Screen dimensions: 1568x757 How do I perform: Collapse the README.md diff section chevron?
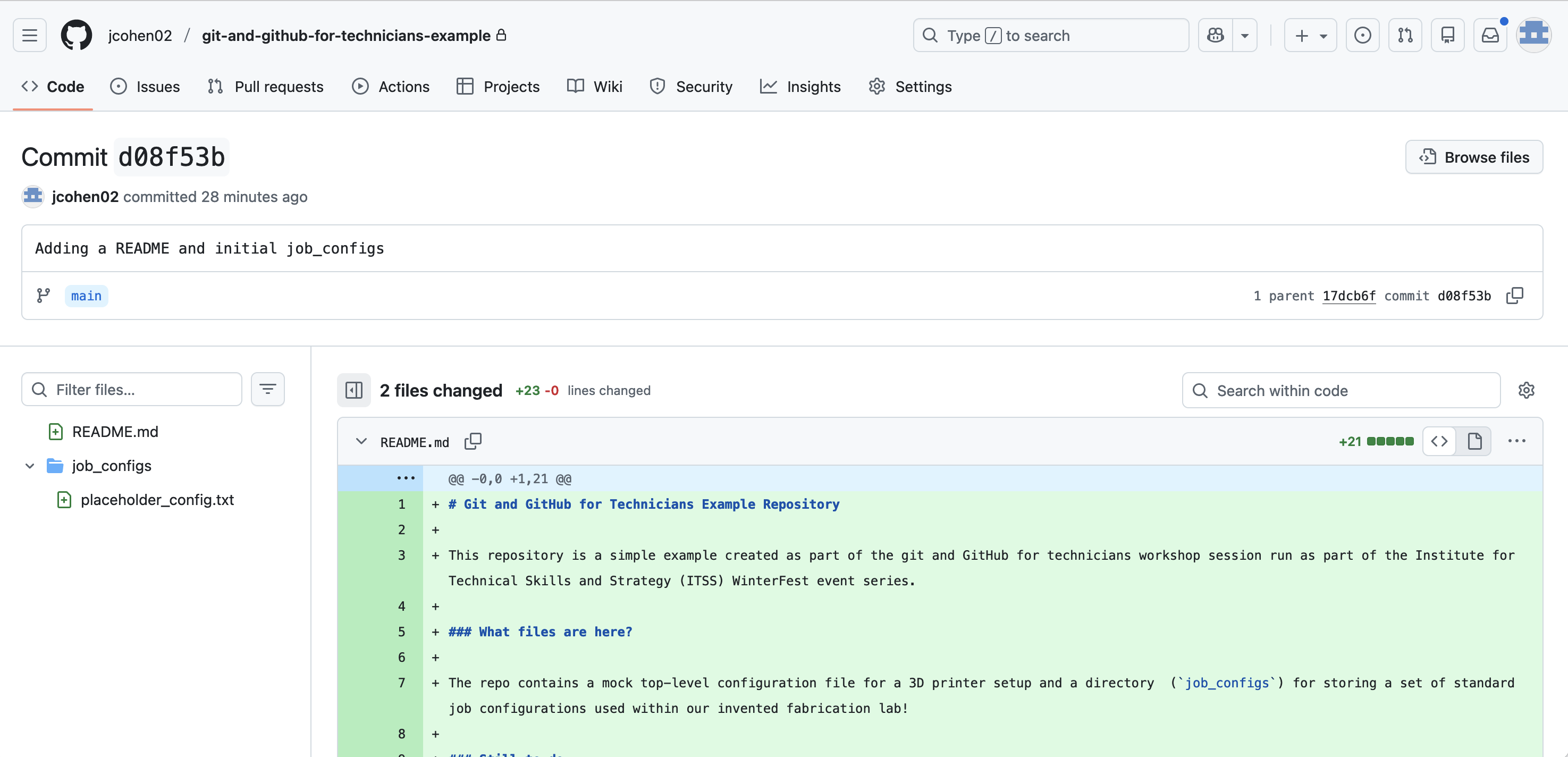361,441
